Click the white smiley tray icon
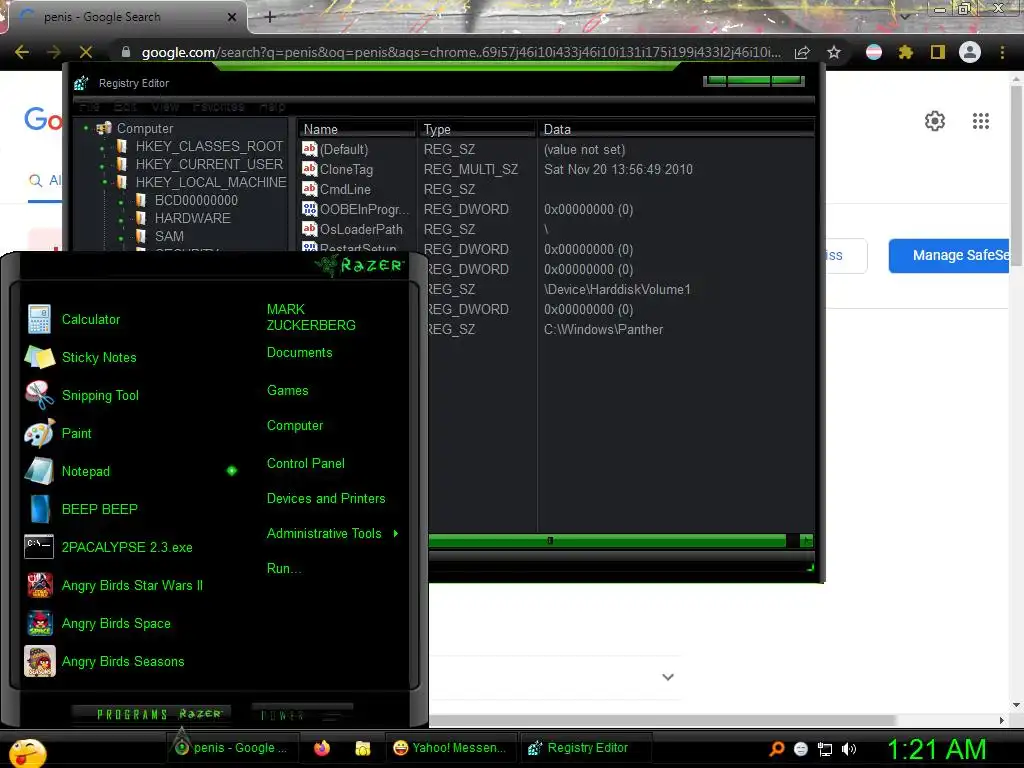The width and height of the screenshot is (1024, 768). click(x=801, y=749)
